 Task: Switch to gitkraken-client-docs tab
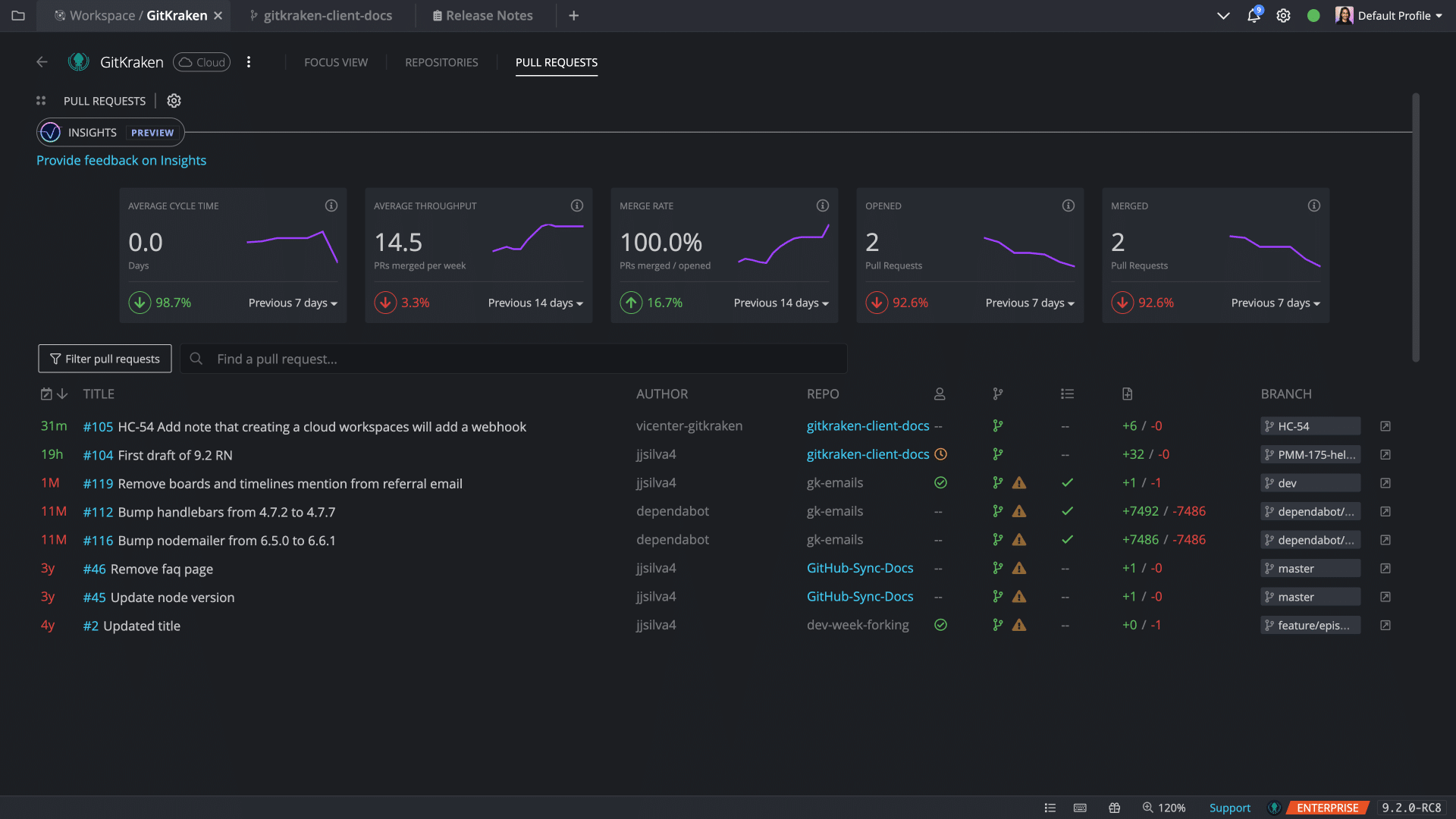pyautogui.click(x=322, y=15)
